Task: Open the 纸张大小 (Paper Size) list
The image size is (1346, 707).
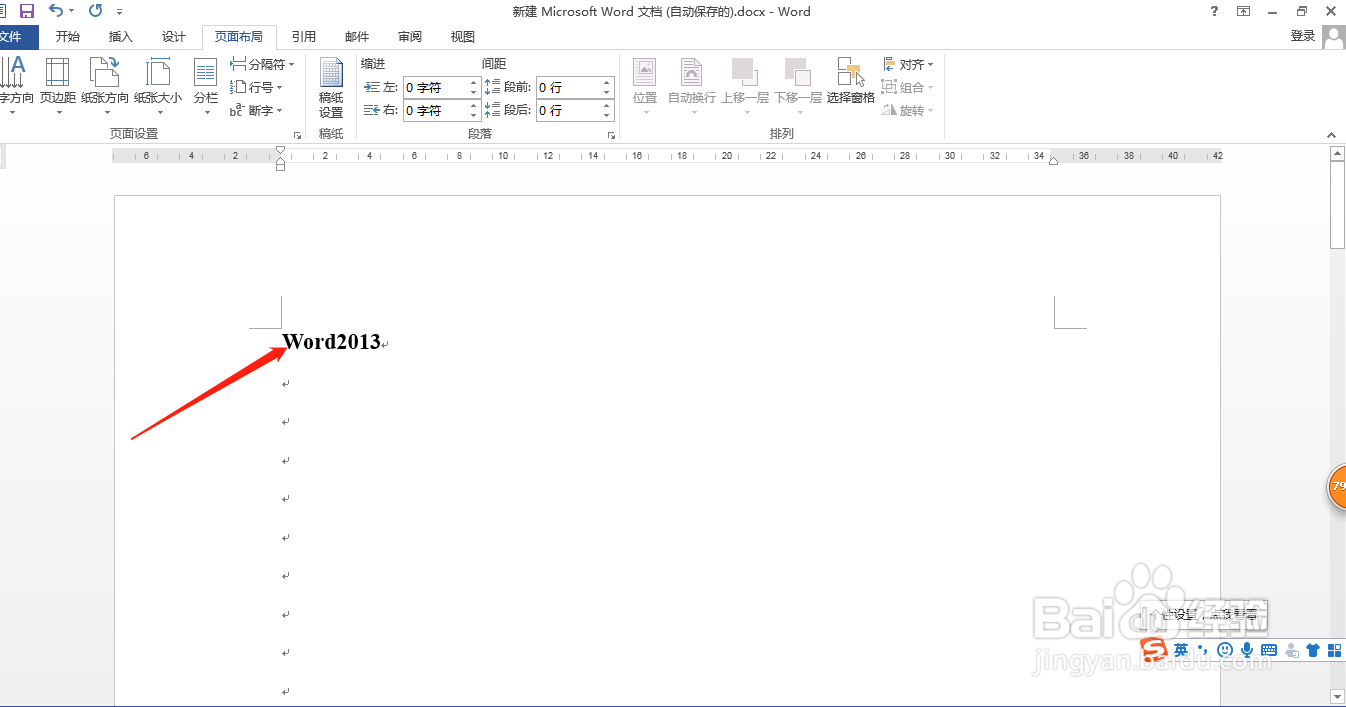Action: pyautogui.click(x=158, y=86)
